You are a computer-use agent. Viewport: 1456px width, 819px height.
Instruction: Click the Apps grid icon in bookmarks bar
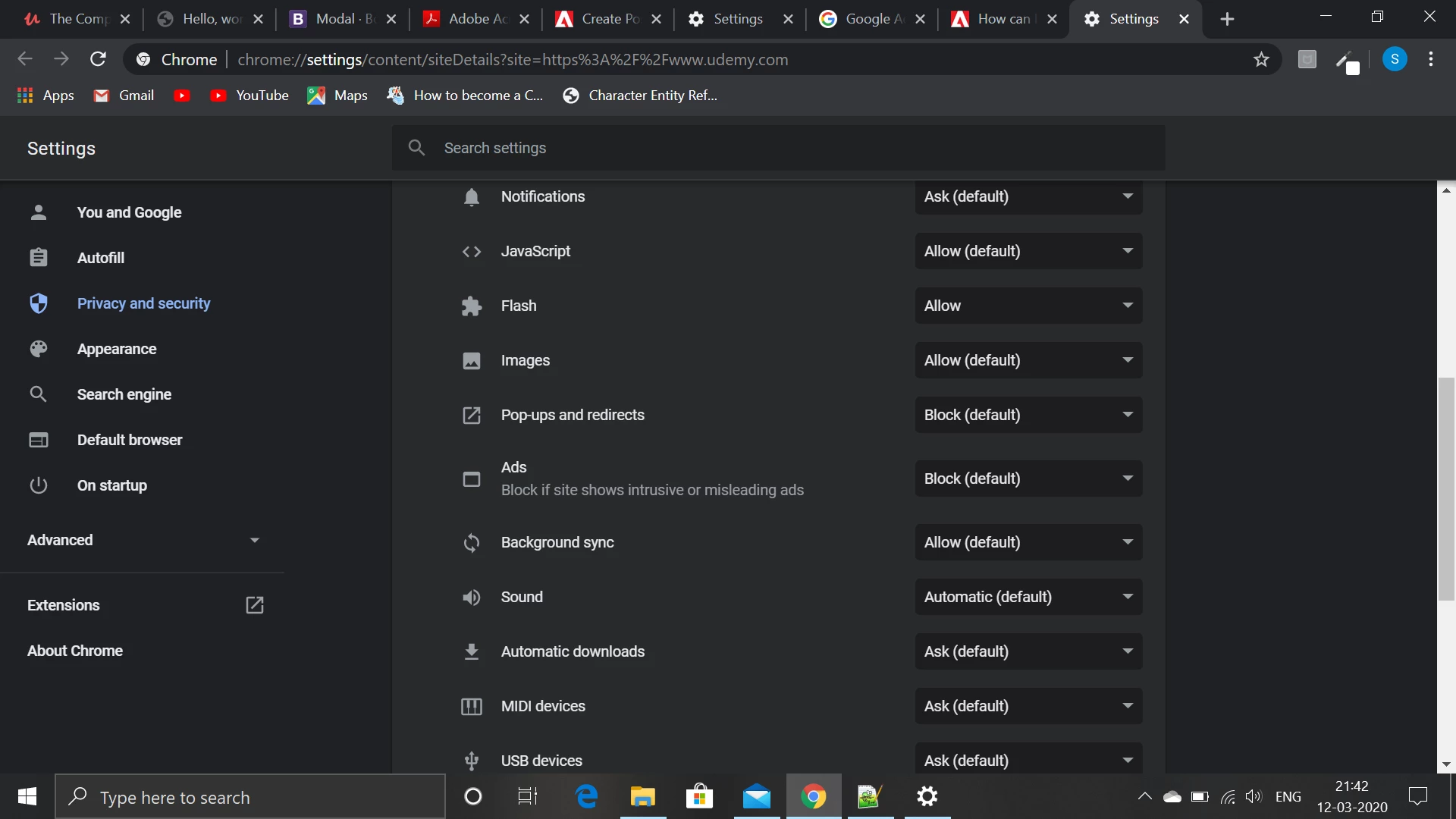click(x=25, y=96)
